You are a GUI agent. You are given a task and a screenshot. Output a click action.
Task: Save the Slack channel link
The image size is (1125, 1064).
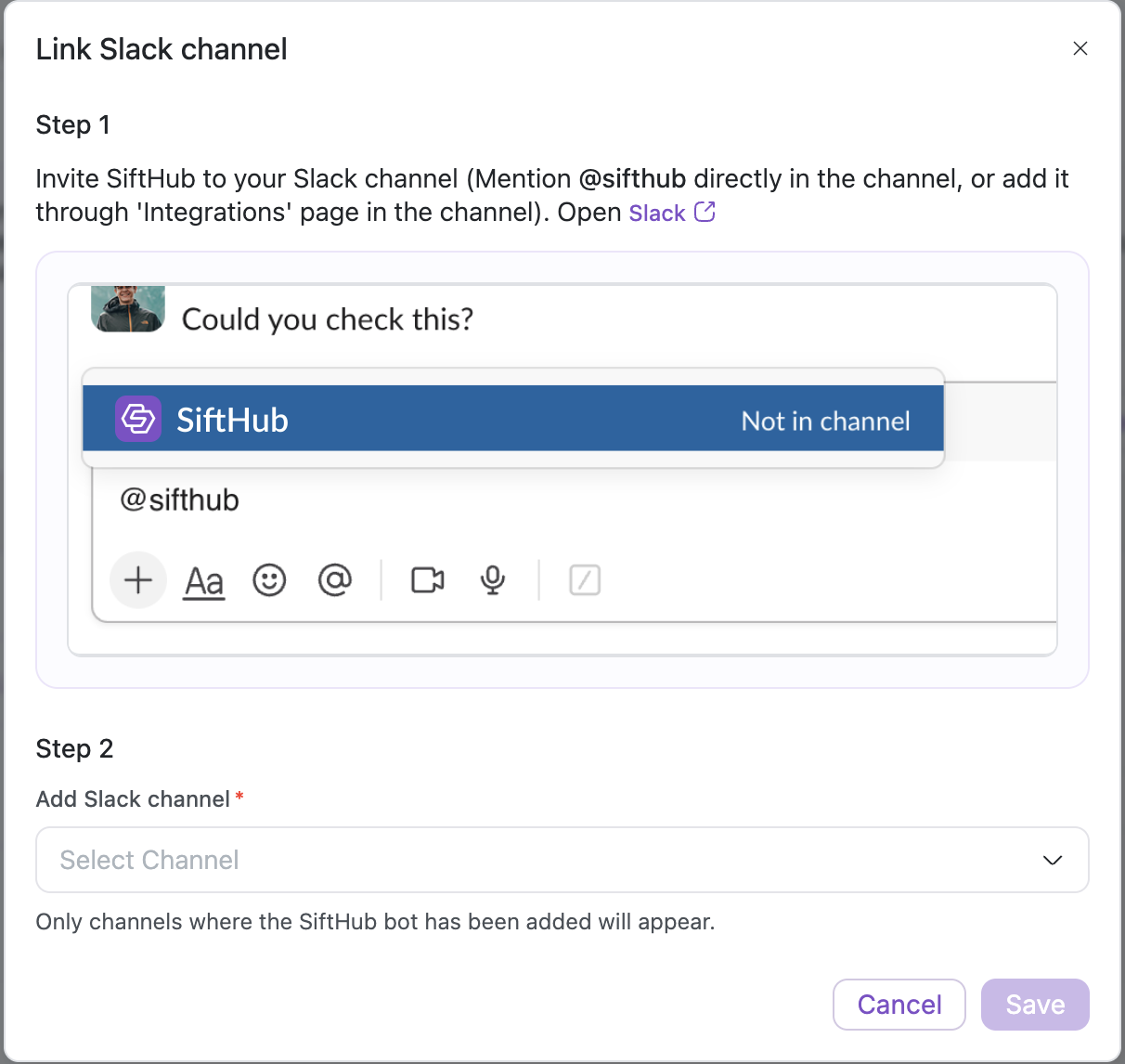click(x=1035, y=1005)
